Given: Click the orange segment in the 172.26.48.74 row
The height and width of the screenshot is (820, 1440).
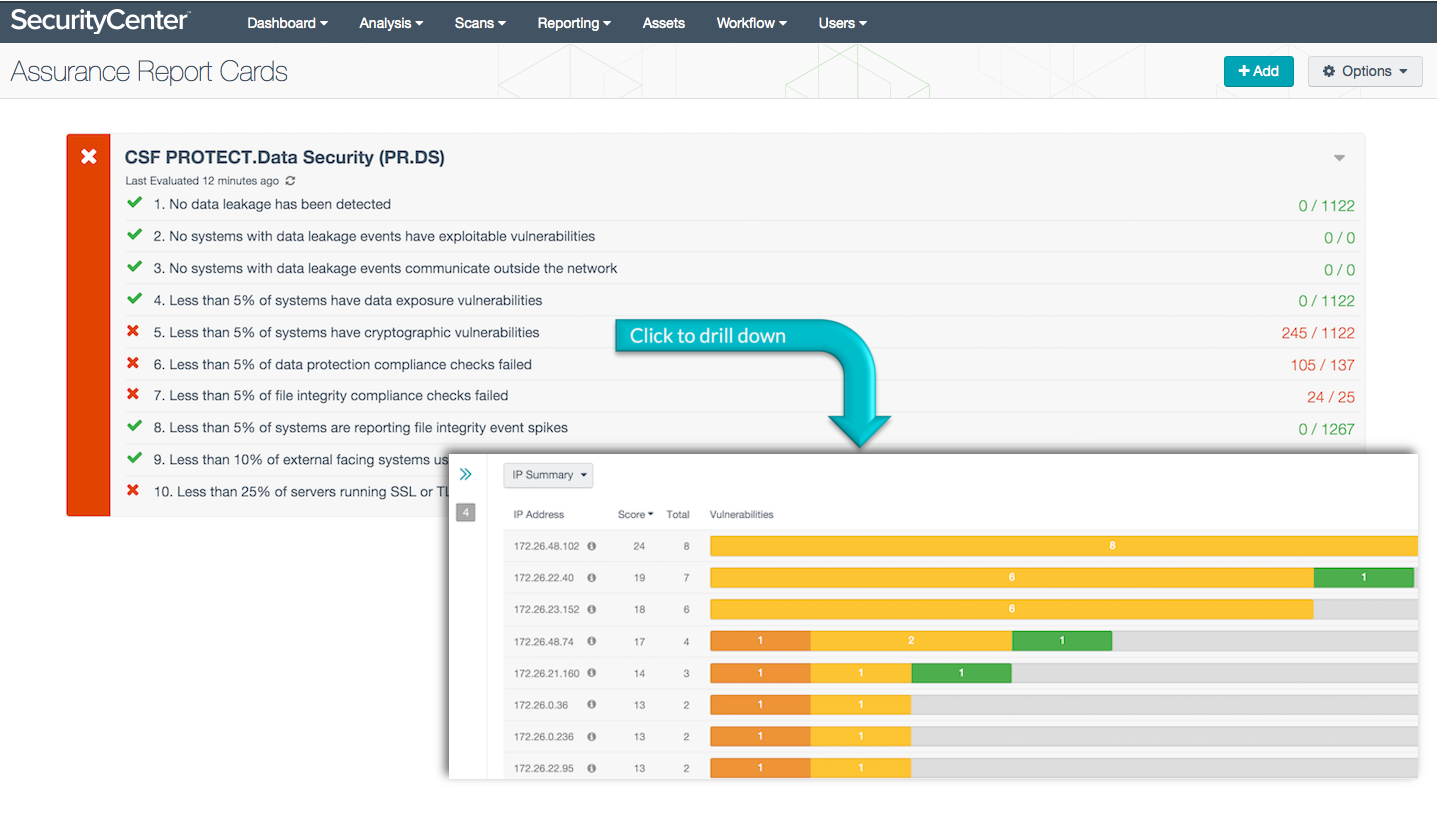Looking at the screenshot, I should tap(760, 641).
